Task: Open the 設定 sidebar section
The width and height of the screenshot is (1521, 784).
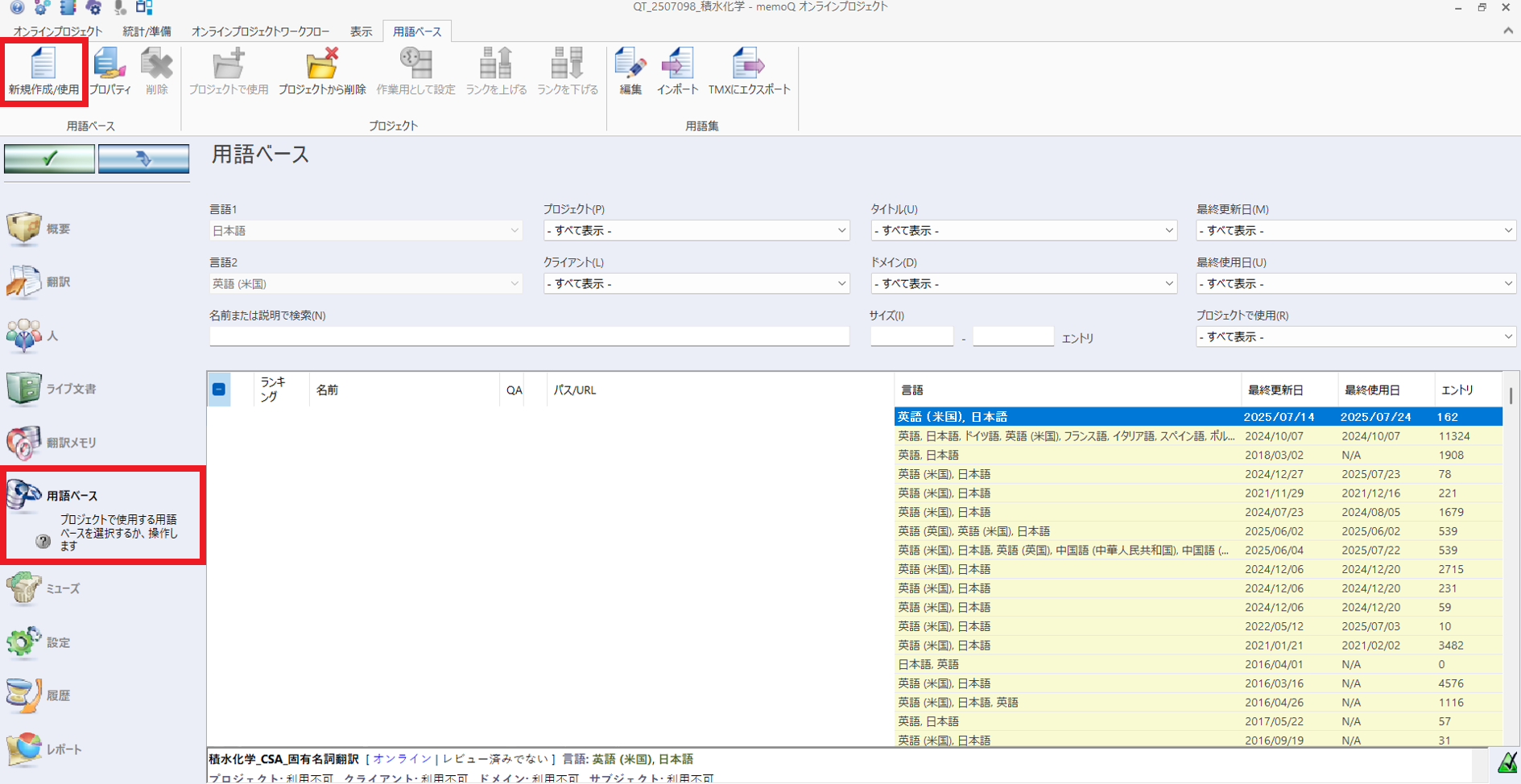Action: [40, 642]
